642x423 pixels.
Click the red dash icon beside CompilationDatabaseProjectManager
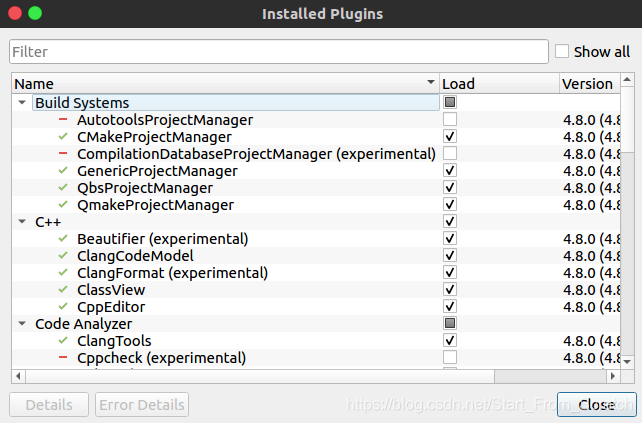(63, 154)
